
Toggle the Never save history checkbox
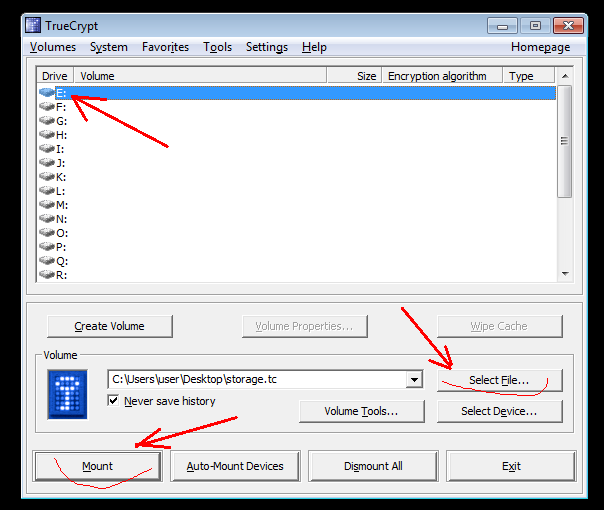[114, 401]
